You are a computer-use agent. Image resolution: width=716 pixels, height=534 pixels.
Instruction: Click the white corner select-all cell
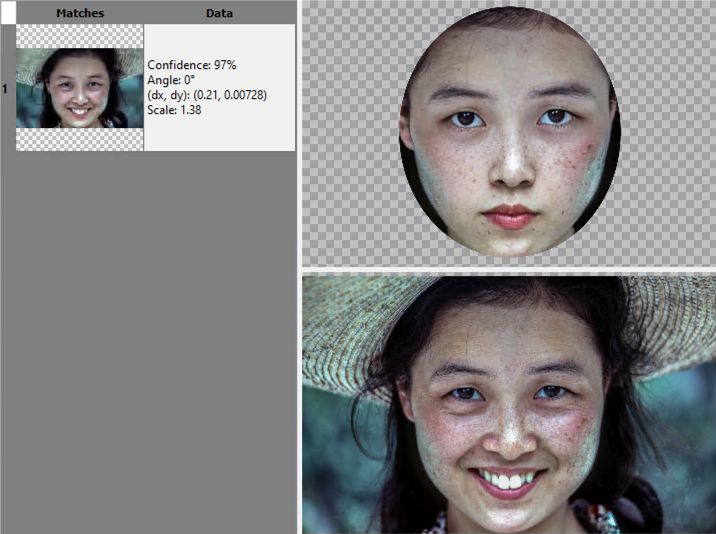click(7, 12)
